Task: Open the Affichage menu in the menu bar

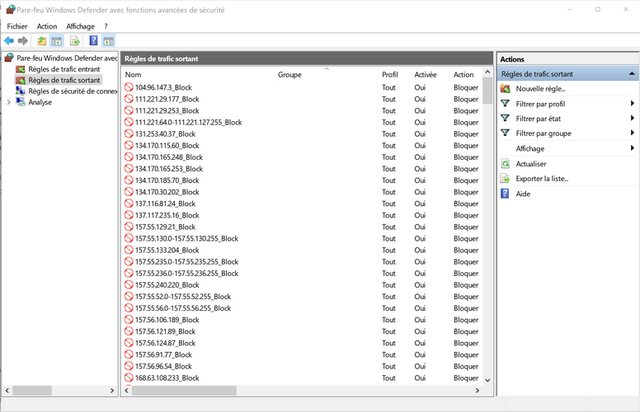Action: 80,26
